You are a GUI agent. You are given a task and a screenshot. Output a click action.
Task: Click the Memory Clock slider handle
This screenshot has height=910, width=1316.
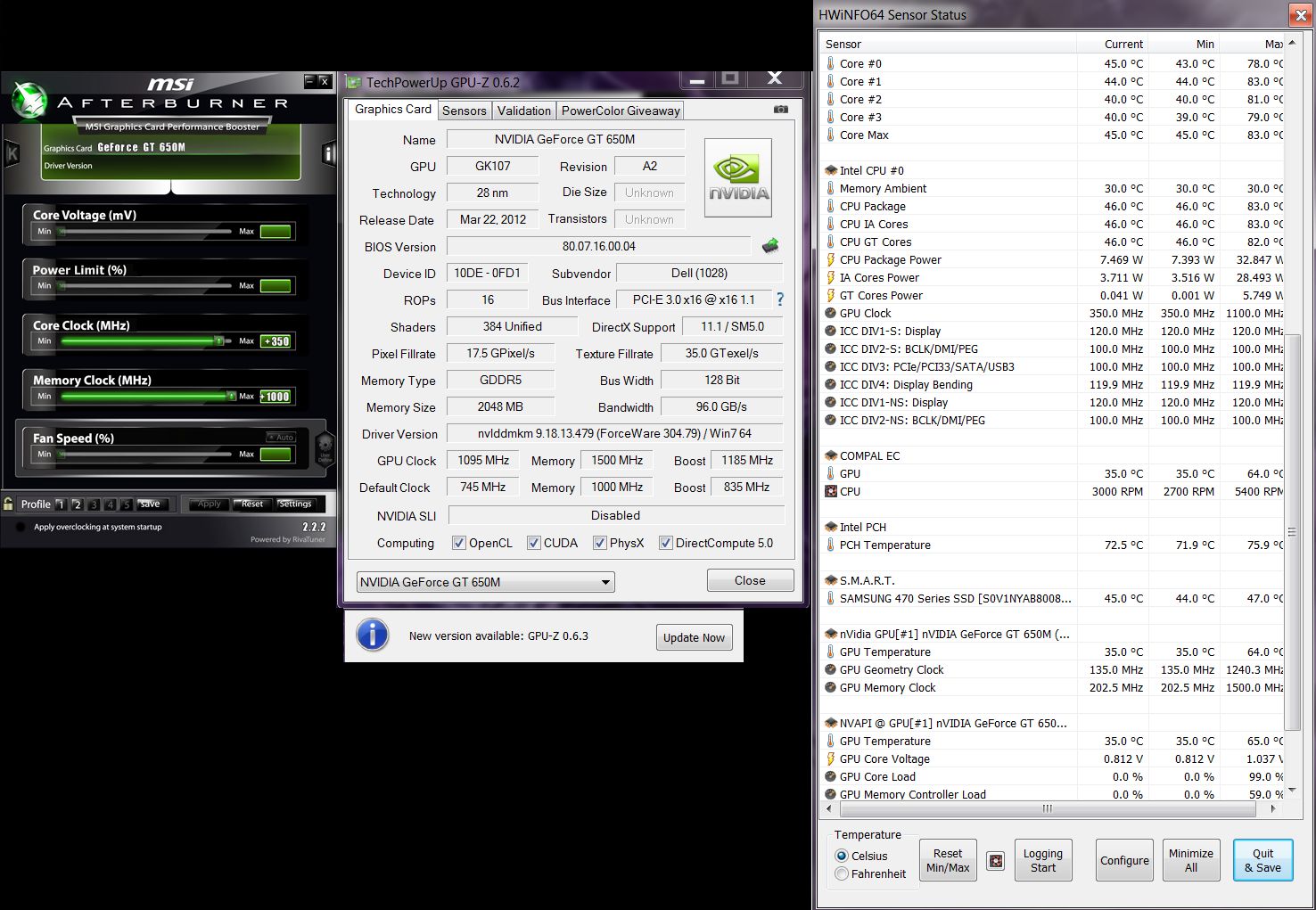tap(232, 396)
